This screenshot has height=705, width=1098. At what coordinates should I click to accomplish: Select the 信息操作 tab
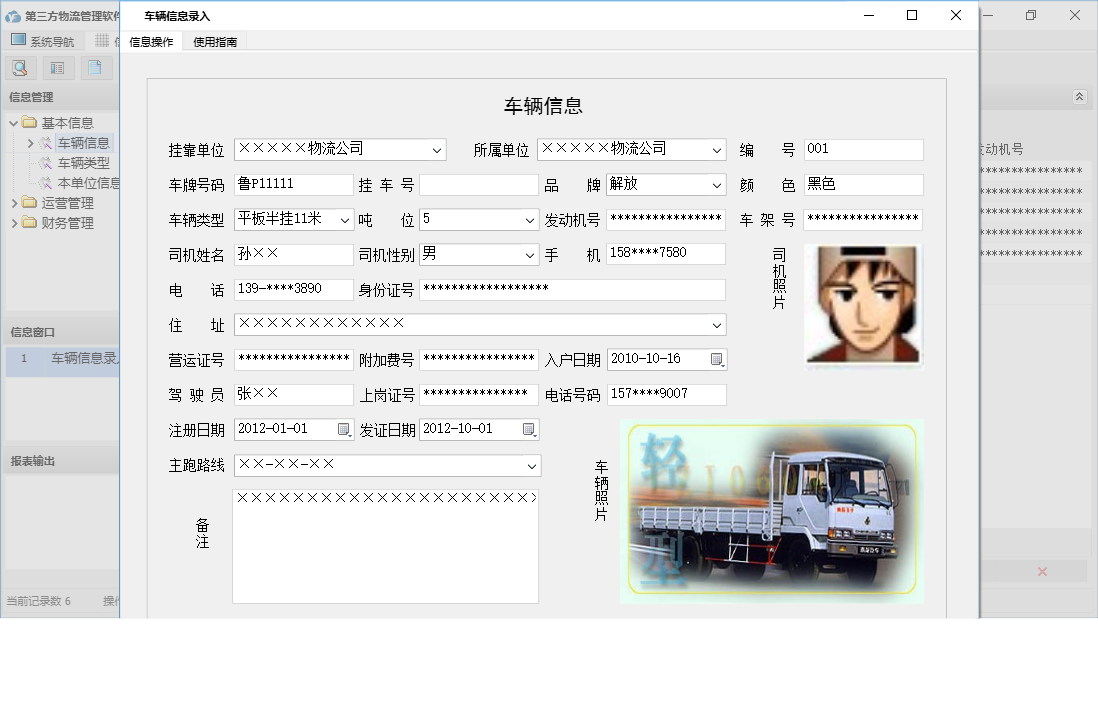[151, 42]
